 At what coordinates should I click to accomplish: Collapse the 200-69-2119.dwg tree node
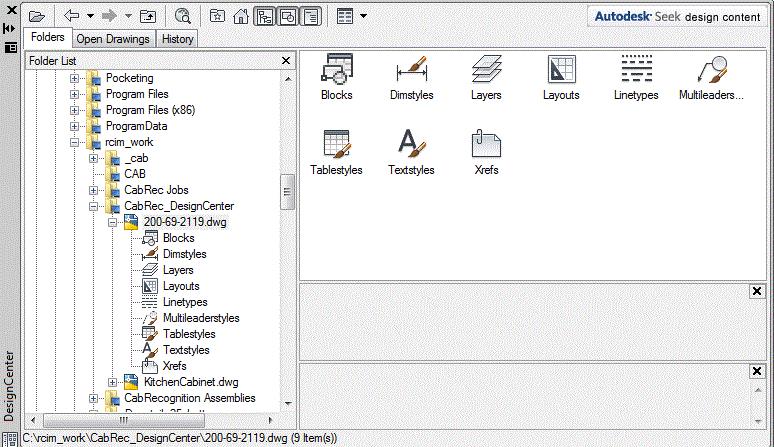tap(112, 222)
